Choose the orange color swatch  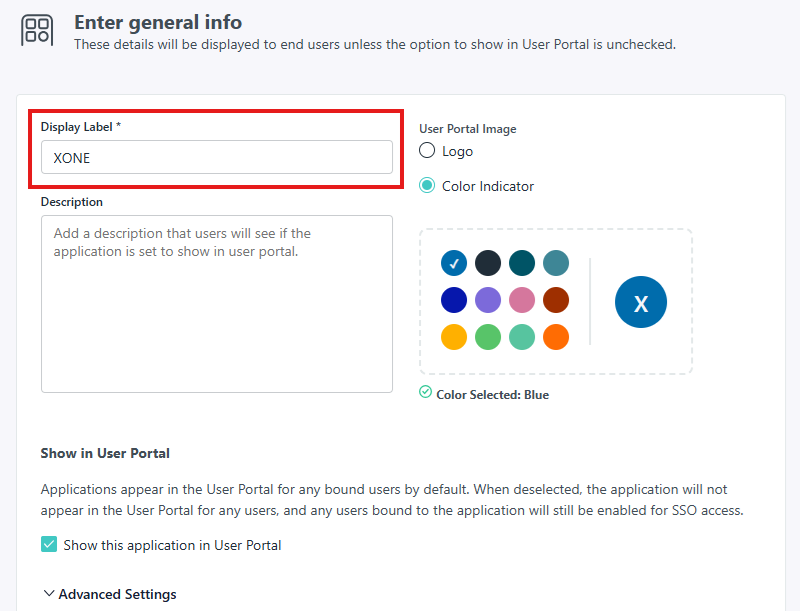click(x=556, y=337)
